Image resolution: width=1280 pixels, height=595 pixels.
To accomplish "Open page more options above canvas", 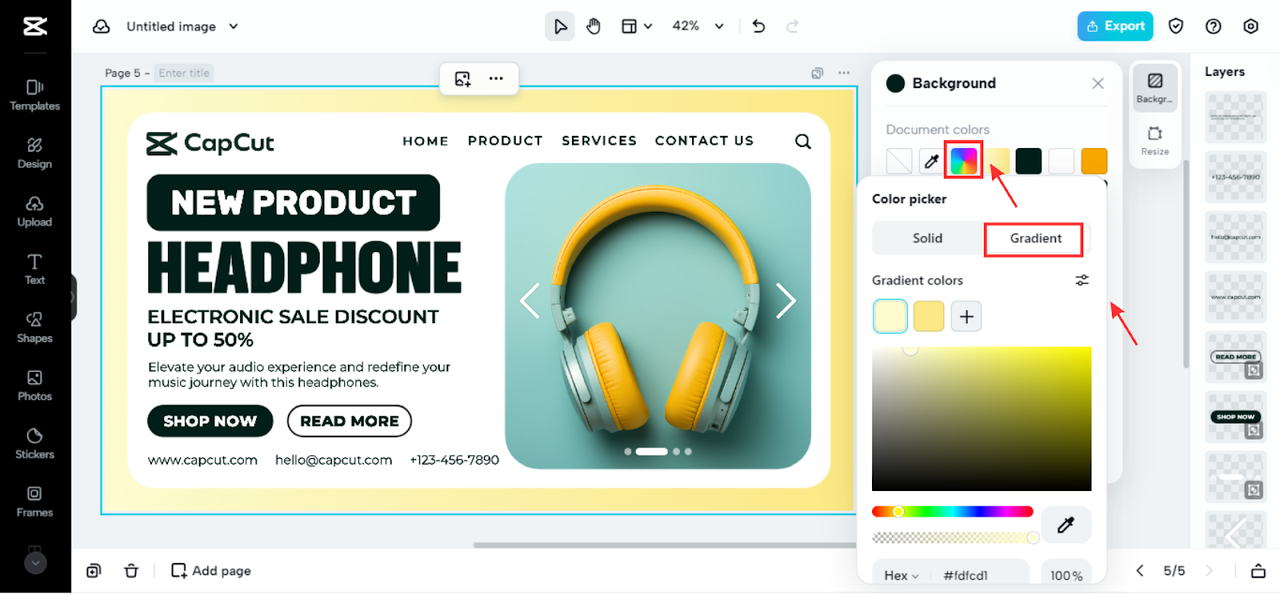I will click(844, 73).
